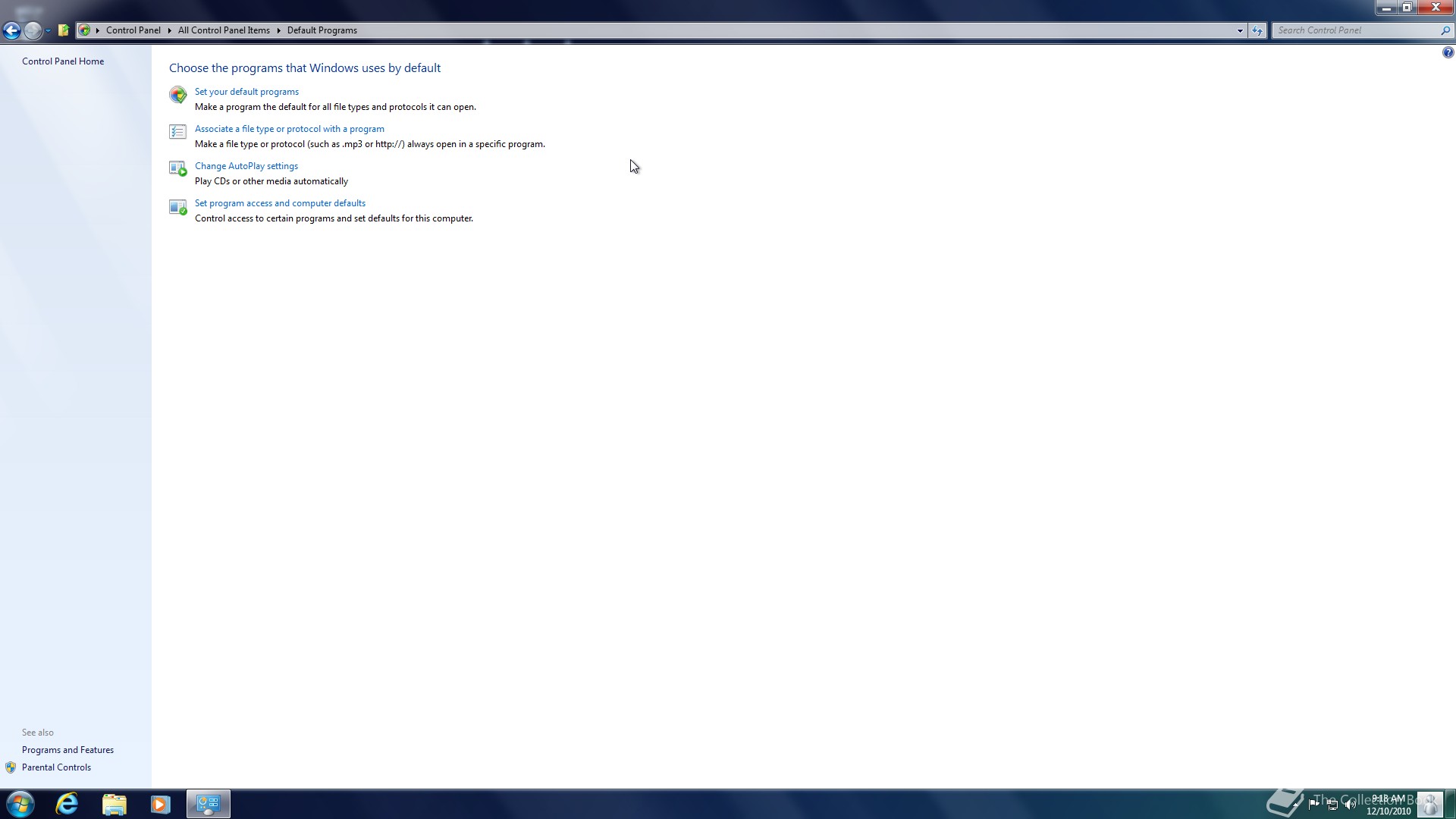Image resolution: width=1456 pixels, height=819 pixels.
Task: Click the Associate file type icon
Action: (177, 132)
